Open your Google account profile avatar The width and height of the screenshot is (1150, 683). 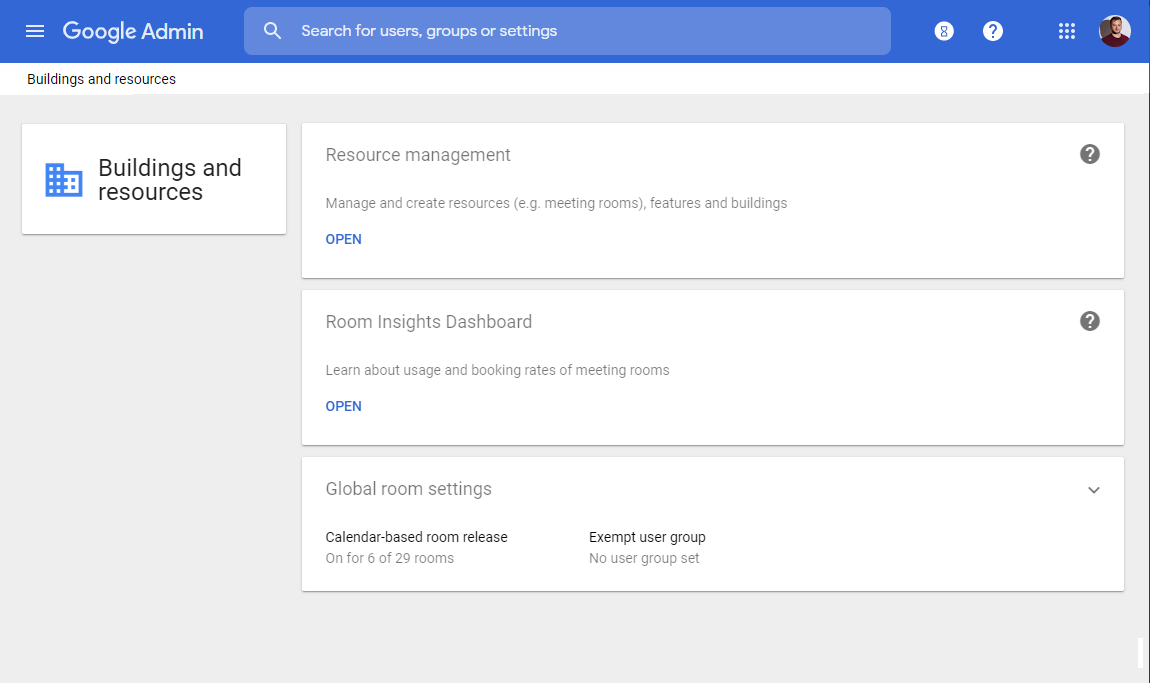tap(1114, 31)
